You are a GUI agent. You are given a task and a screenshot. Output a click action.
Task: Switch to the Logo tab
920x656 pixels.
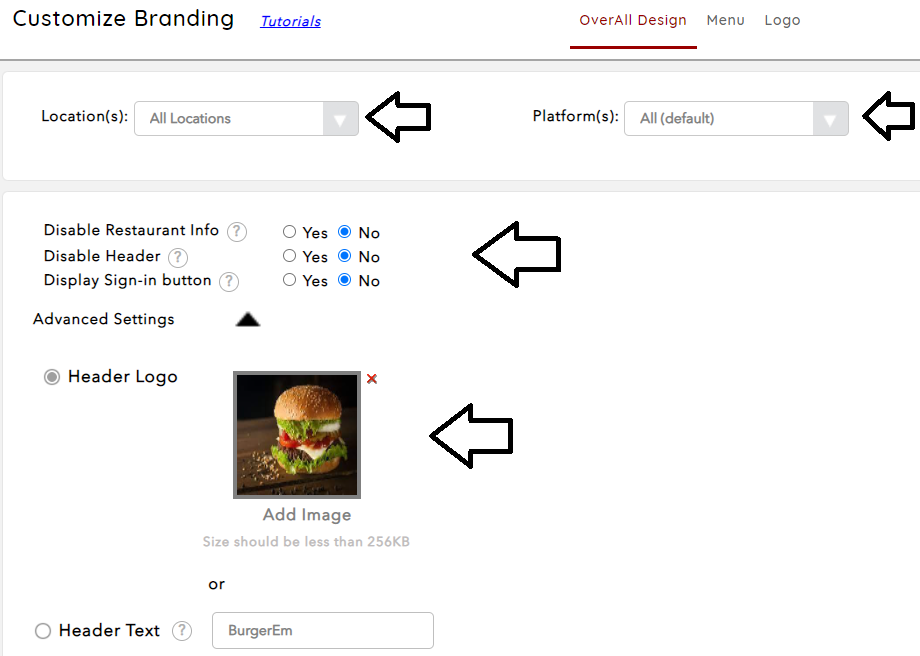point(782,21)
